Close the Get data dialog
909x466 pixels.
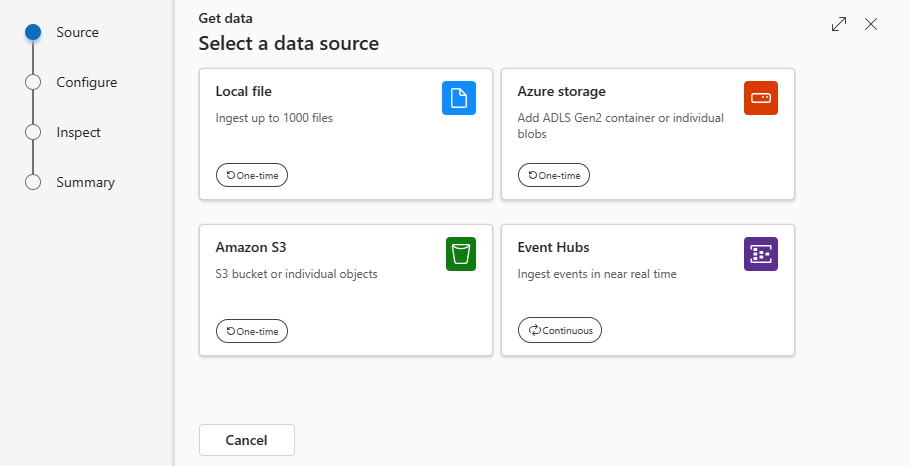click(871, 25)
